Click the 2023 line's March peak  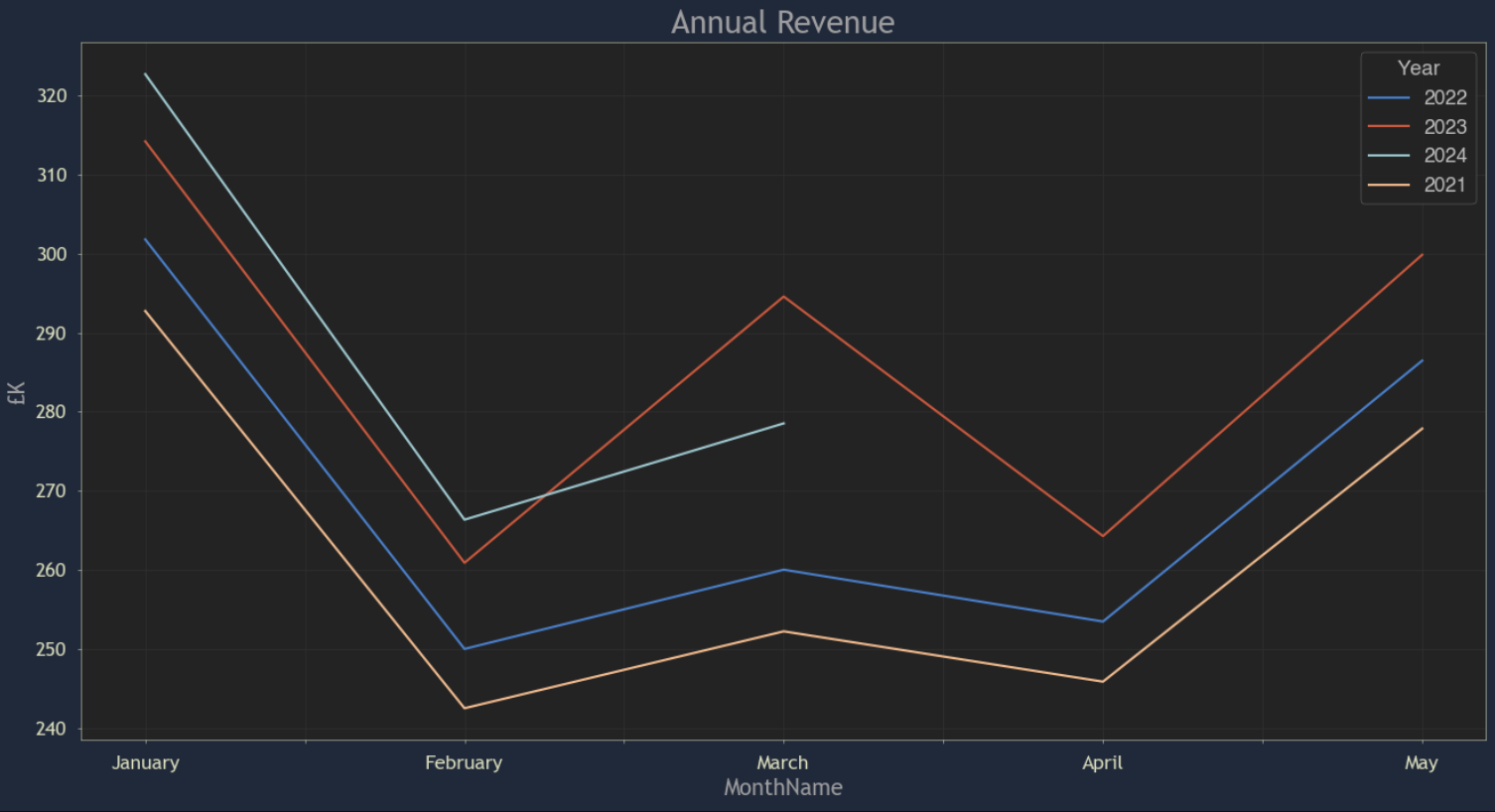[x=783, y=297]
